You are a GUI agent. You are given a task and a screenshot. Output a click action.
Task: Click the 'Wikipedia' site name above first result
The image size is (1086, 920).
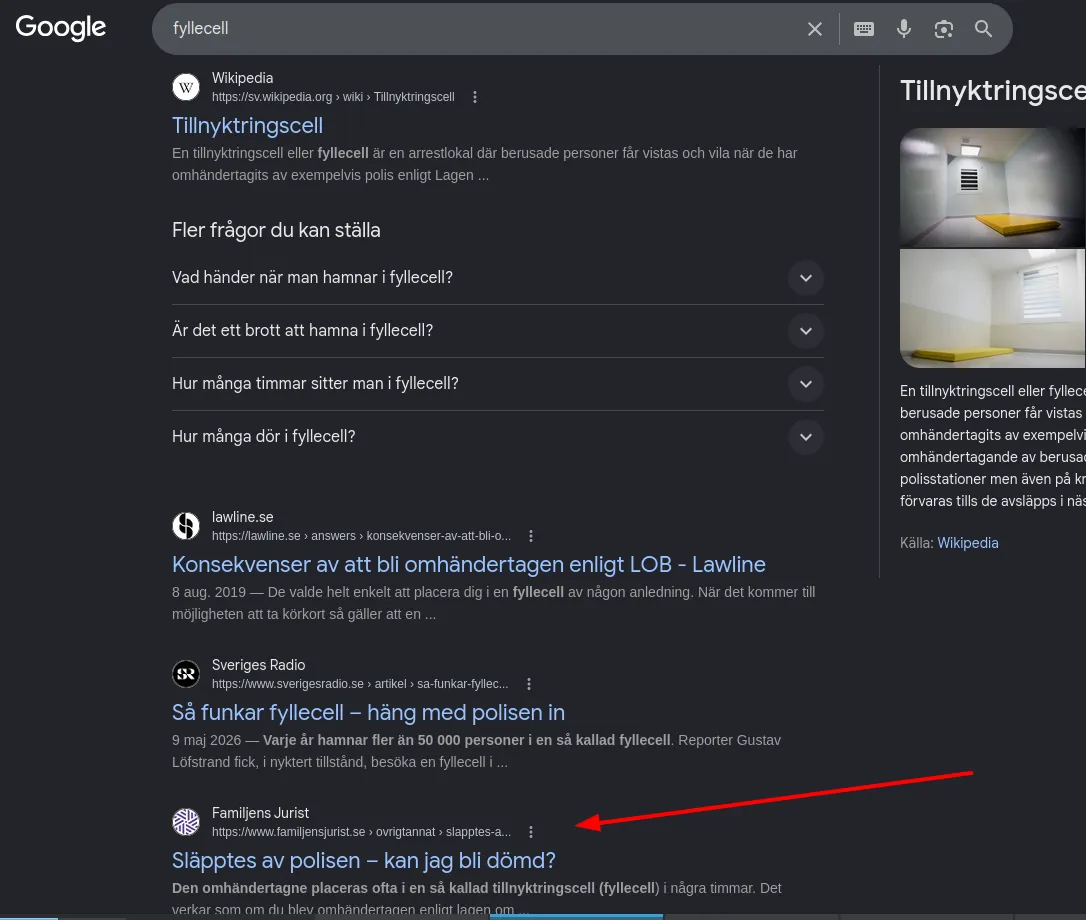242,78
